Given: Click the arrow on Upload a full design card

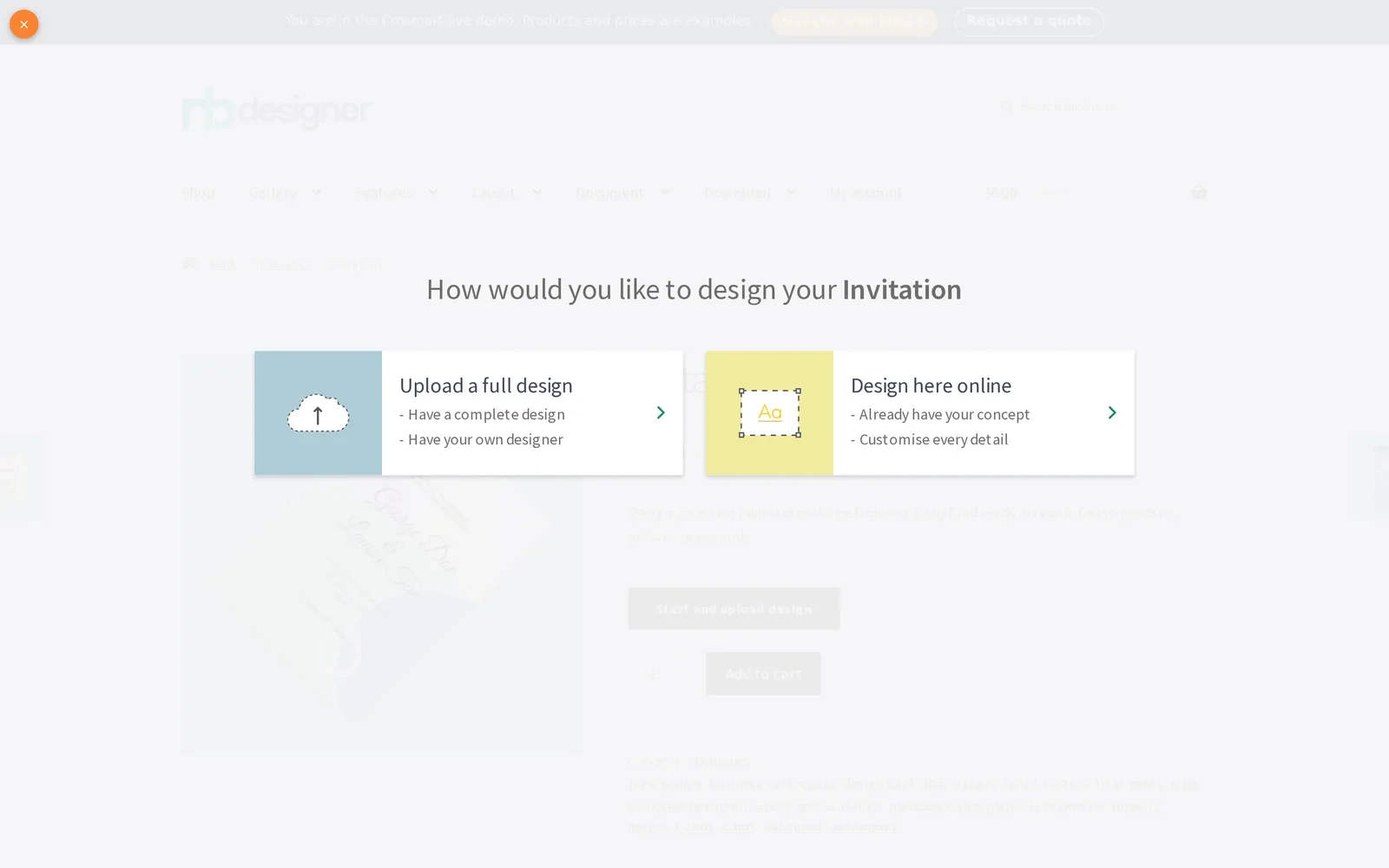Looking at the screenshot, I should [661, 413].
